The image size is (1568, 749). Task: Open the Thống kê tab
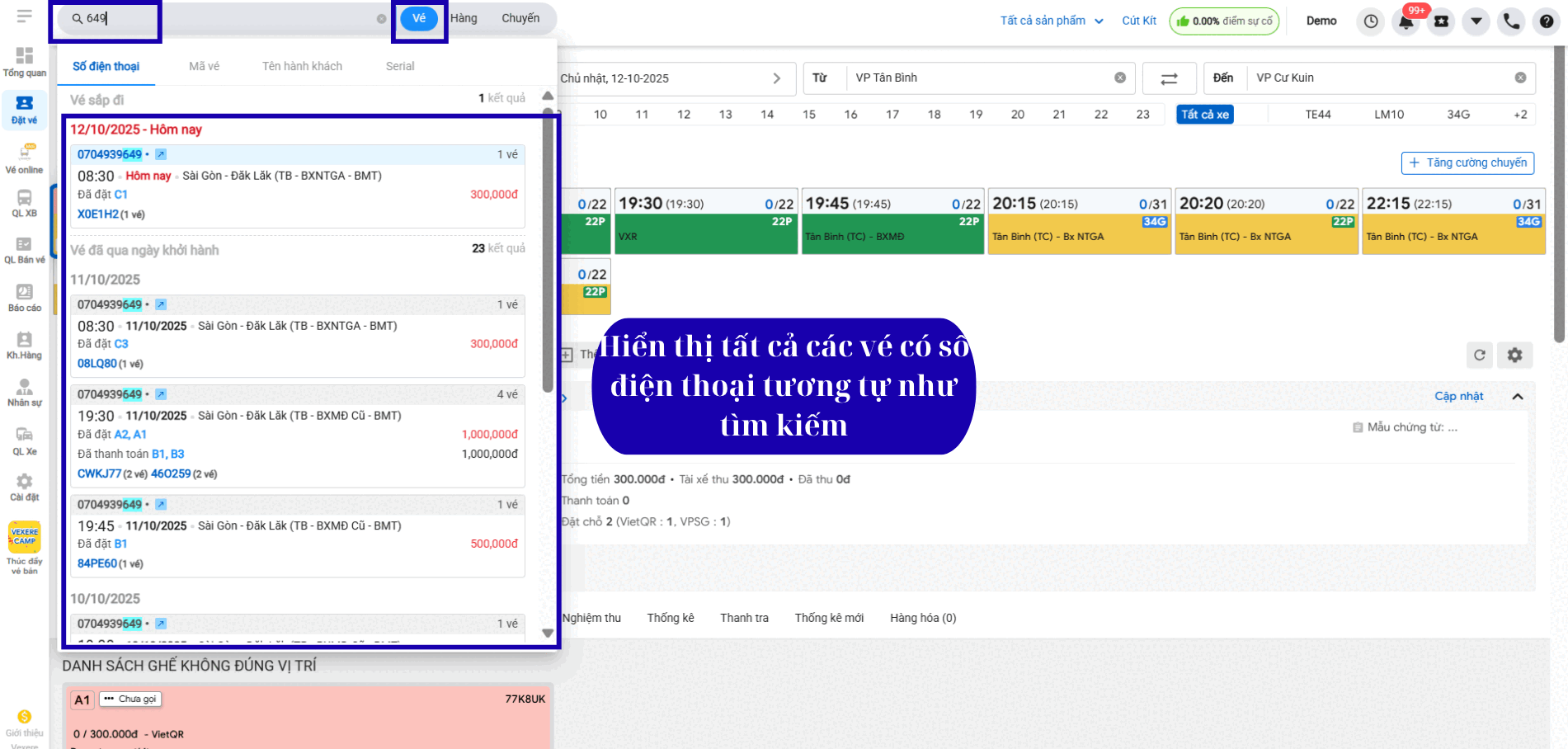coord(670,618)
